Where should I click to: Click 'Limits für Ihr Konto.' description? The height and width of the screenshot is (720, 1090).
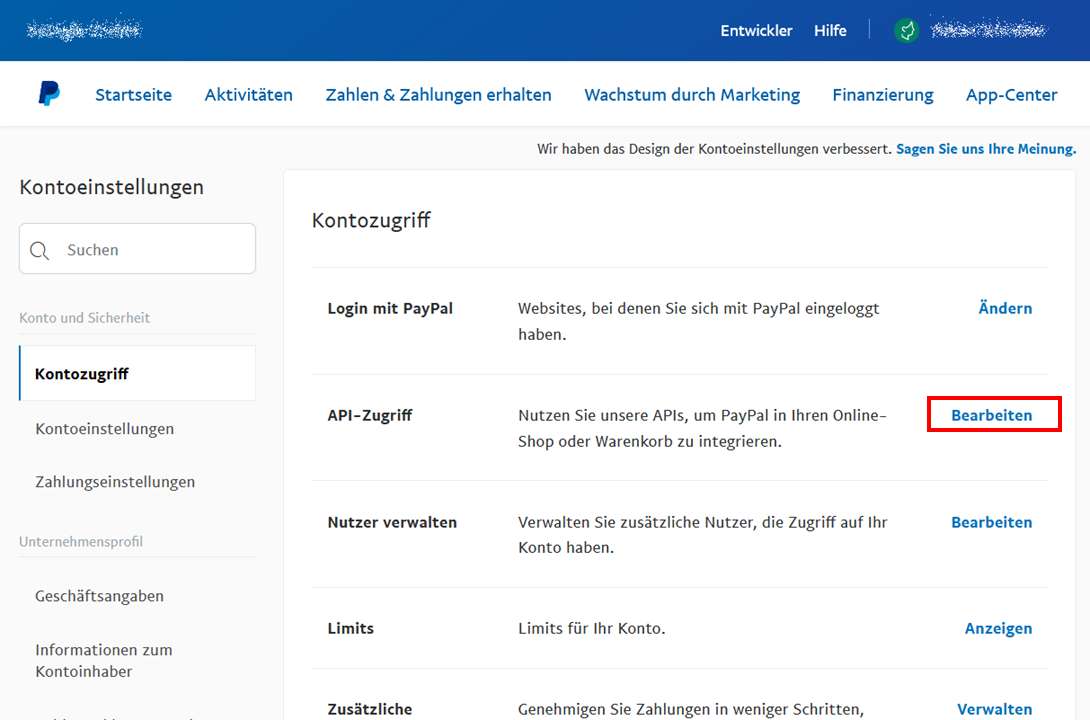[592, 628]
